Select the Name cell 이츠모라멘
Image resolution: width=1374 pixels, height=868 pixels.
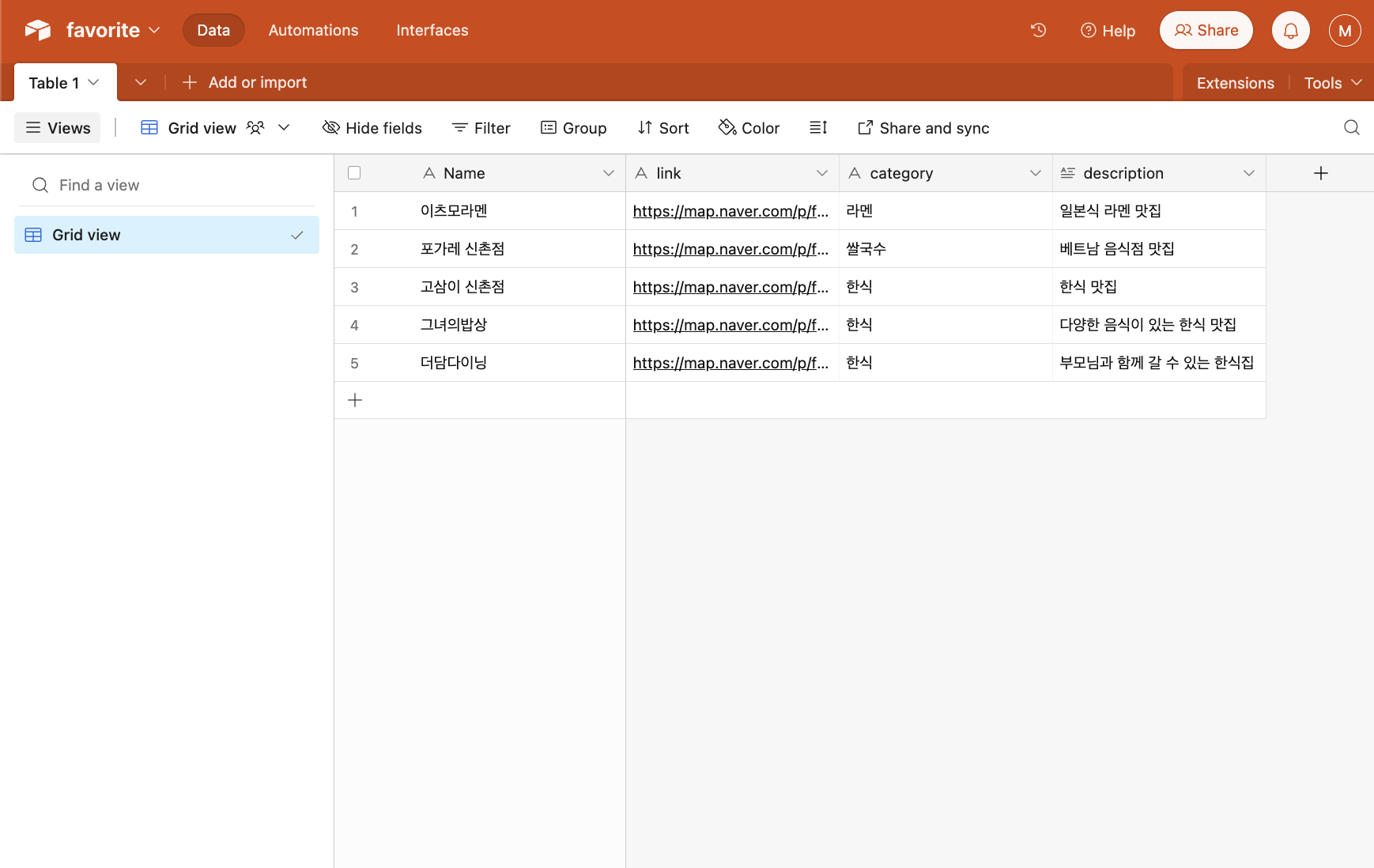(519, 211)
